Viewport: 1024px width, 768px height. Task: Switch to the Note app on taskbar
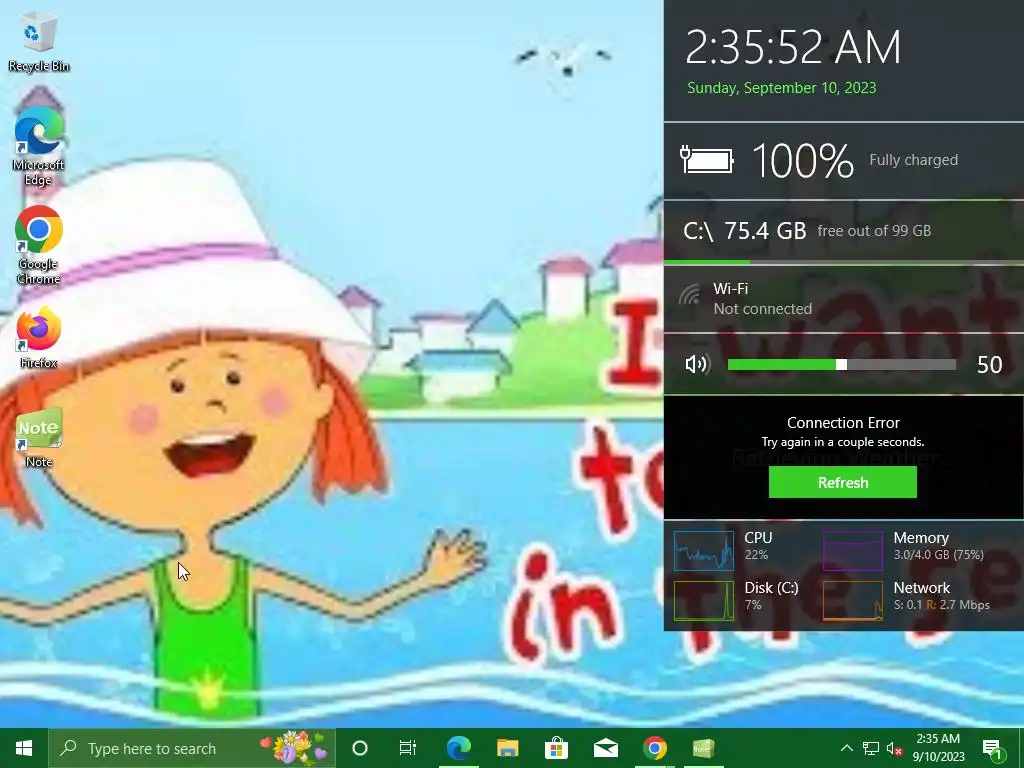[x=703, y=748]
